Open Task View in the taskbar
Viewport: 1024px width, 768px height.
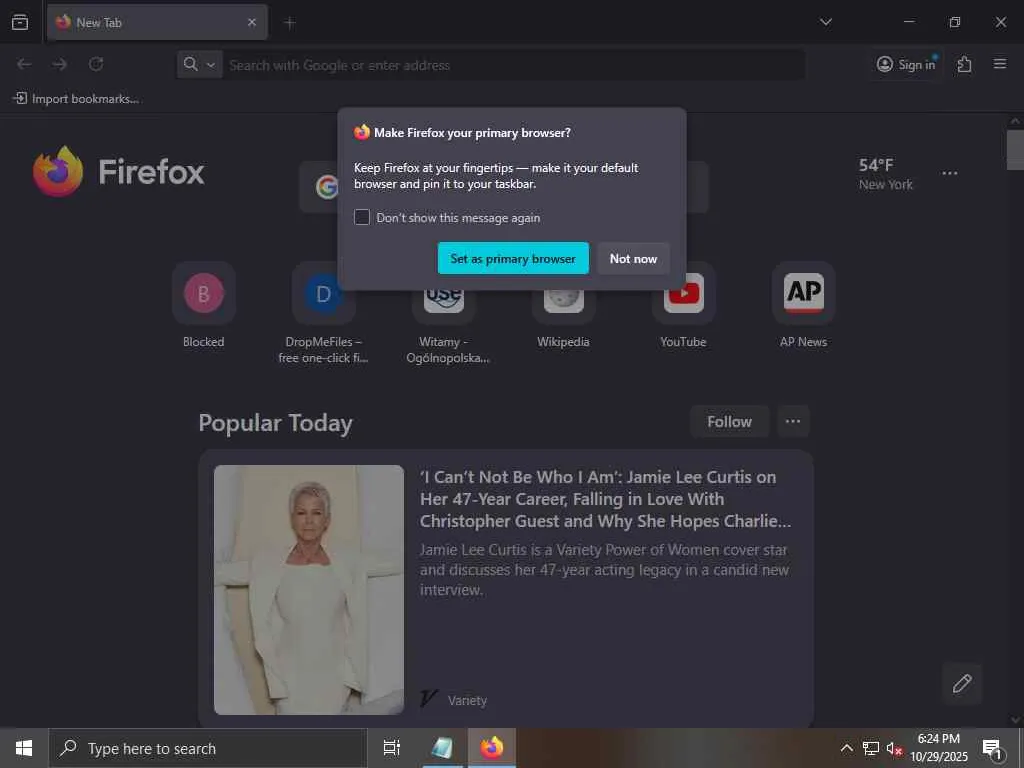click(392, 748)
